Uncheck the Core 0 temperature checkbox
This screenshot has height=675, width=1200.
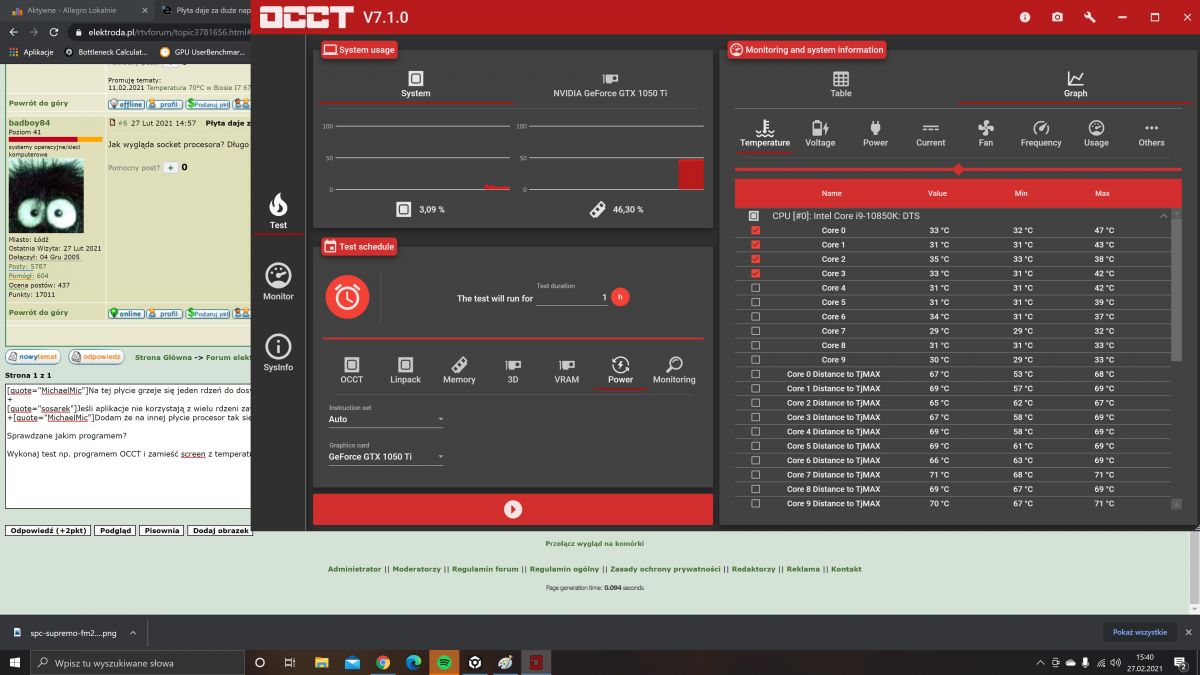pos(755,230)
